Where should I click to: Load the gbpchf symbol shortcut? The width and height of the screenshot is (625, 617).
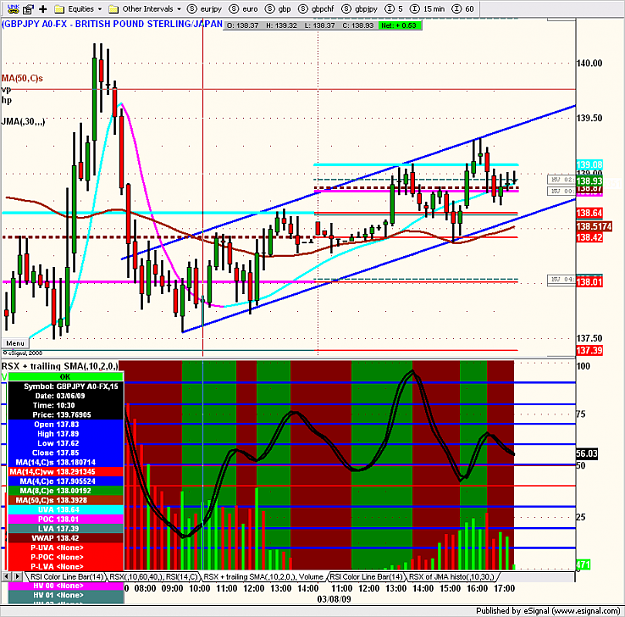pyautogui.click(x=316, y=9)
